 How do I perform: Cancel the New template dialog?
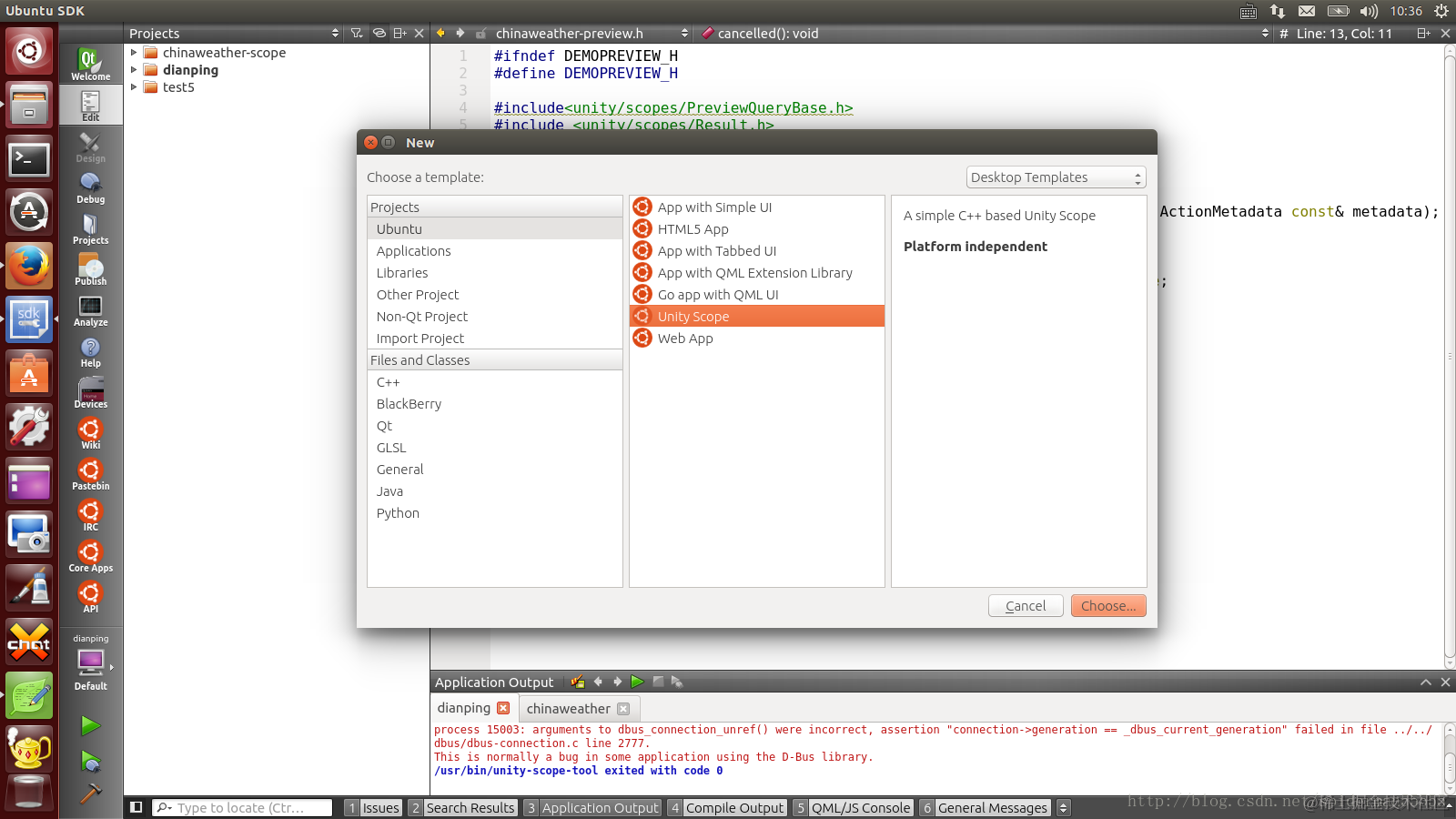1026,606
